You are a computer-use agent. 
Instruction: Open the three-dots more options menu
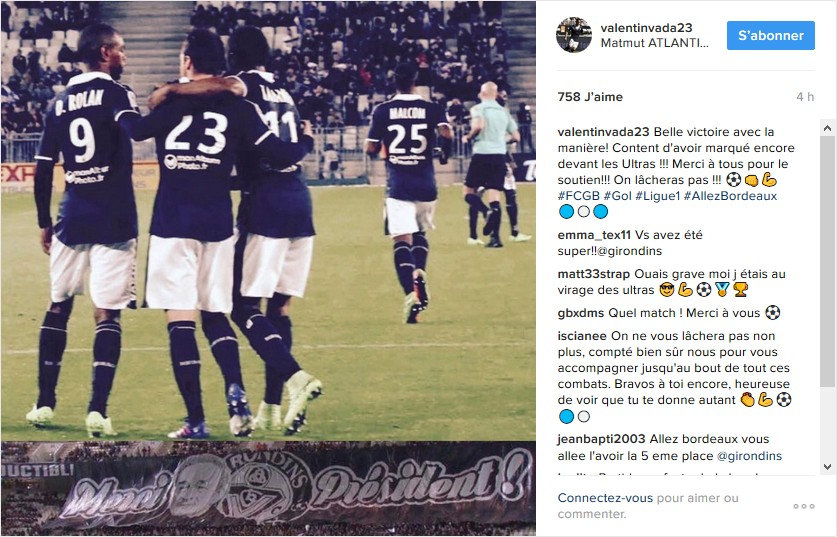click(803, 506)
